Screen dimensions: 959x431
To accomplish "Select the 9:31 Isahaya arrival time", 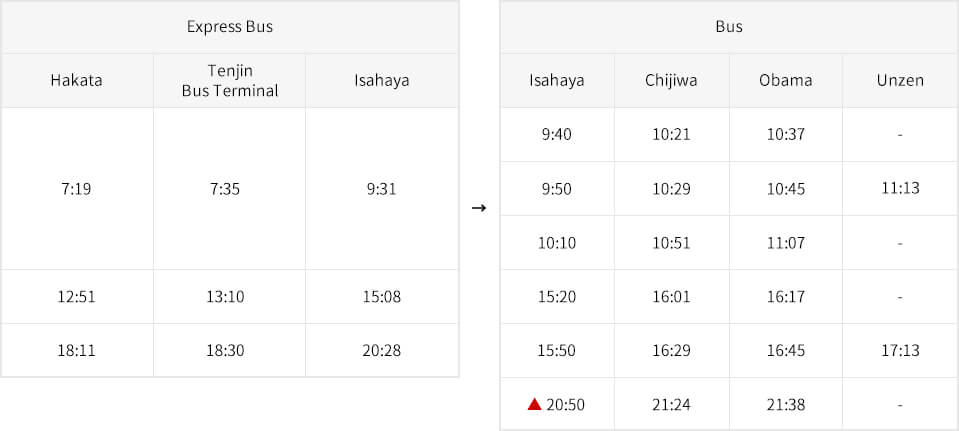I will 382,189.
